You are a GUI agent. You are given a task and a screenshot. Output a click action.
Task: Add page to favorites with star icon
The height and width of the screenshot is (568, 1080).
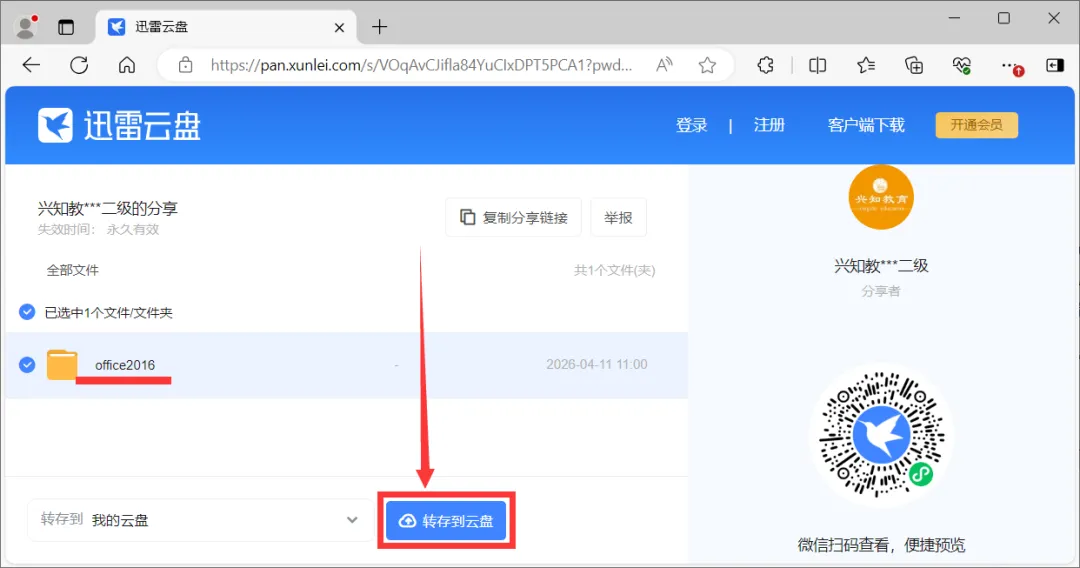pyautogui.click(x=707, y=65)
